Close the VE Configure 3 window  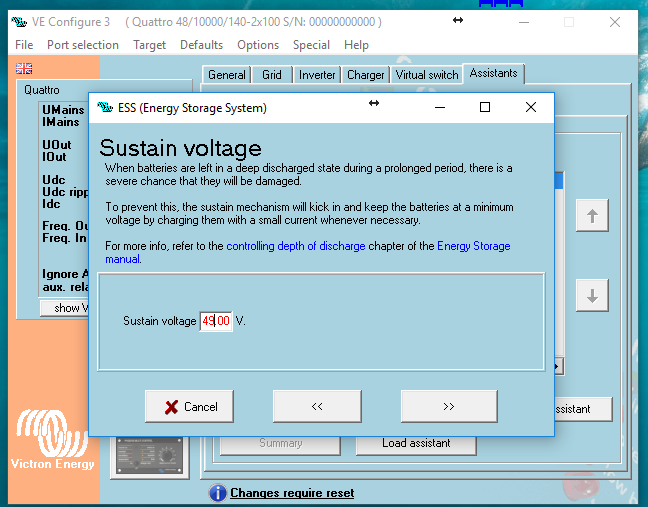[x=615, y=22]
